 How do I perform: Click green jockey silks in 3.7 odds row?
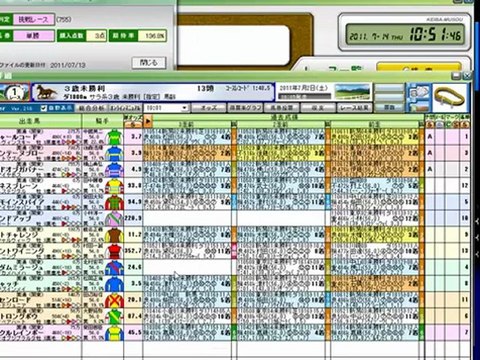click(x=114, y=137)
